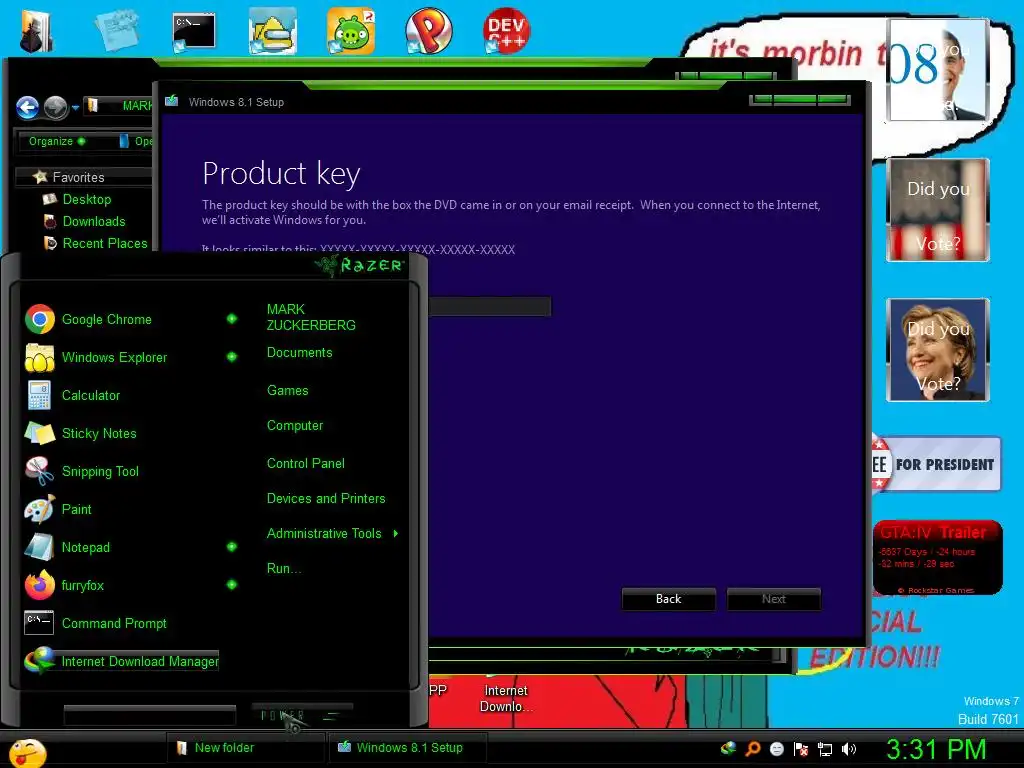
Task: Click the volume speaker tray icon
Action: pos(848,749)
